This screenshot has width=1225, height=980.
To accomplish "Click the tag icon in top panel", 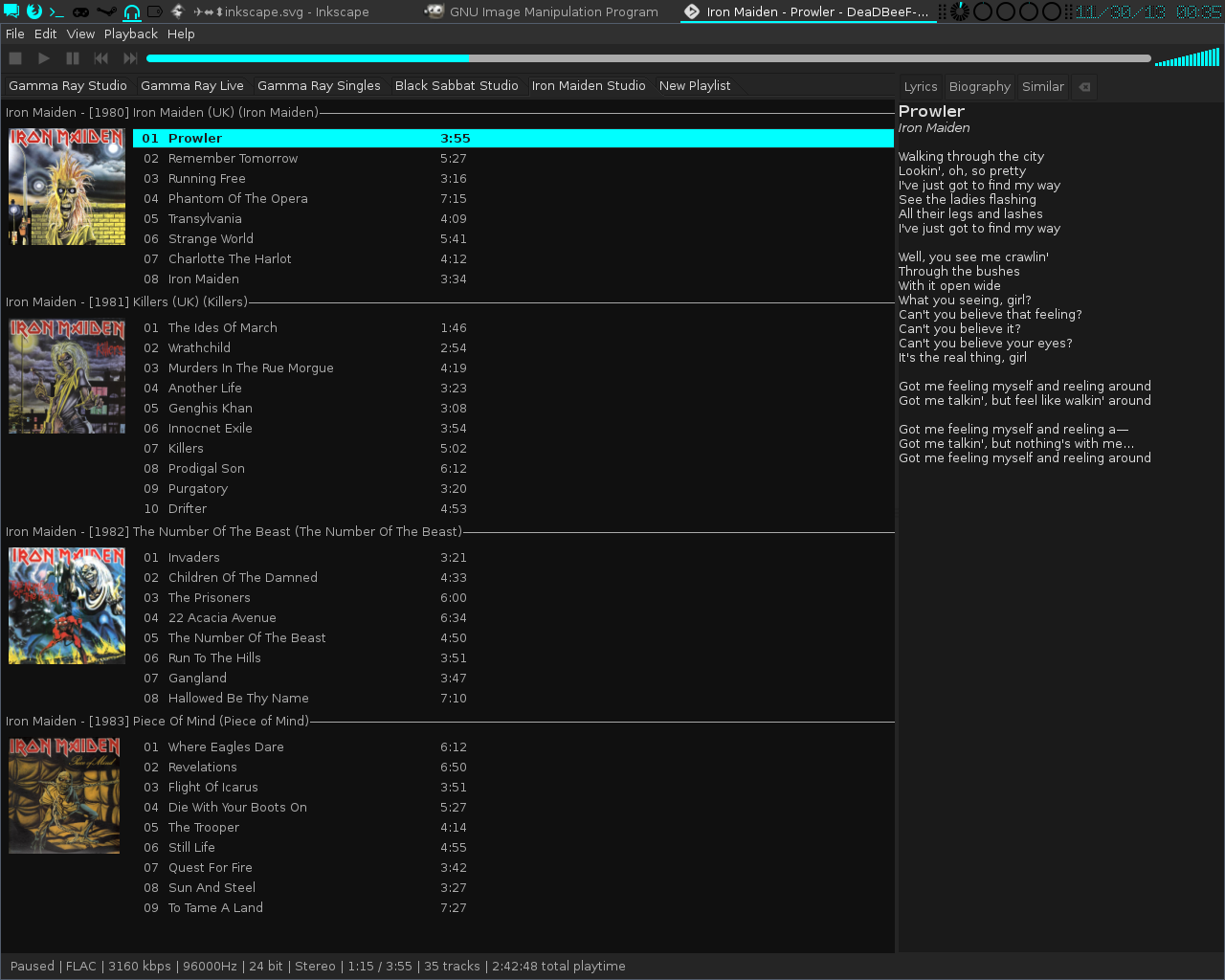I will [x=155, y=11].
